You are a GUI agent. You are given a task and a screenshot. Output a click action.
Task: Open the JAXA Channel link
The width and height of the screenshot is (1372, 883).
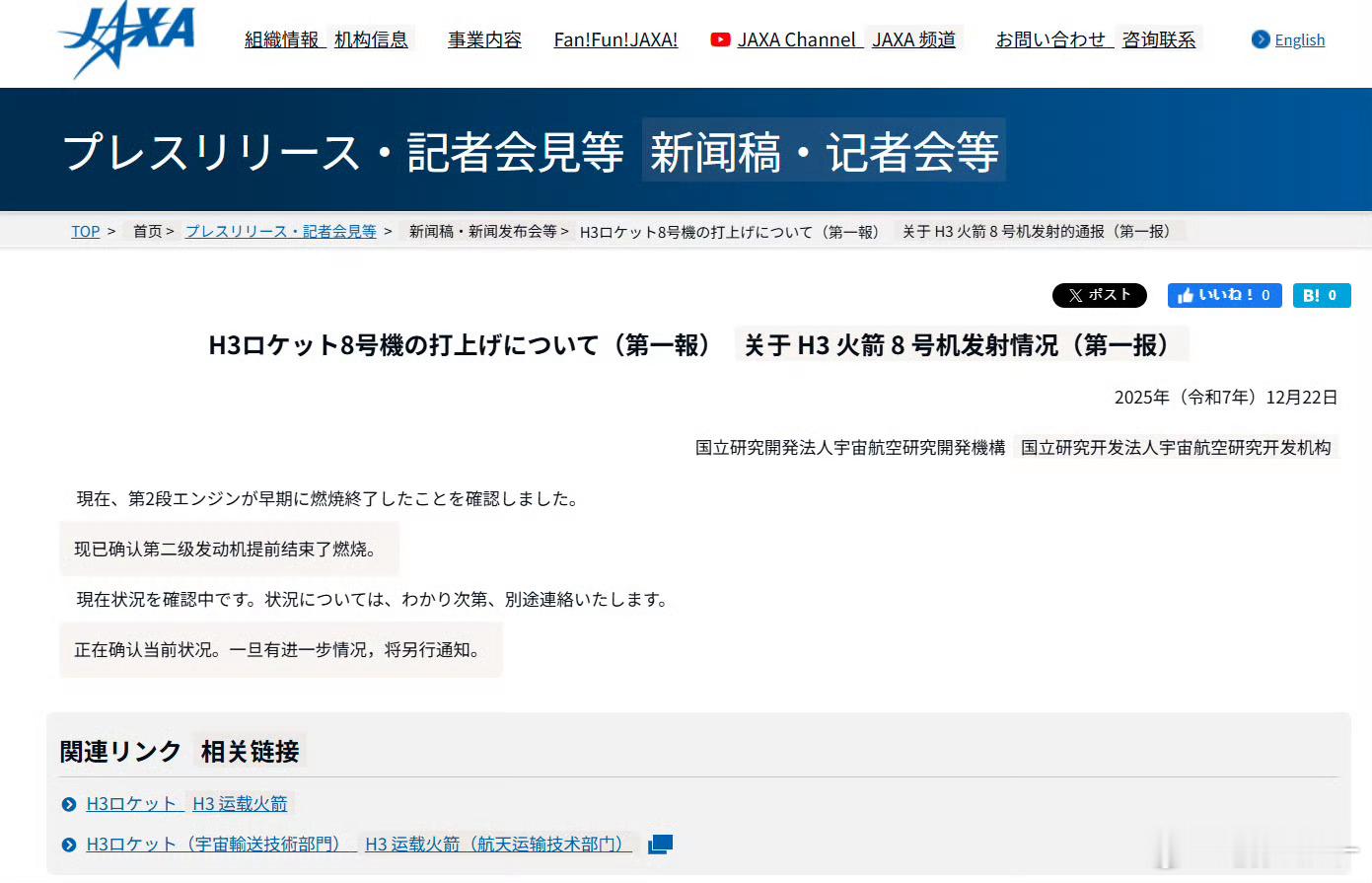coord(795,39)
